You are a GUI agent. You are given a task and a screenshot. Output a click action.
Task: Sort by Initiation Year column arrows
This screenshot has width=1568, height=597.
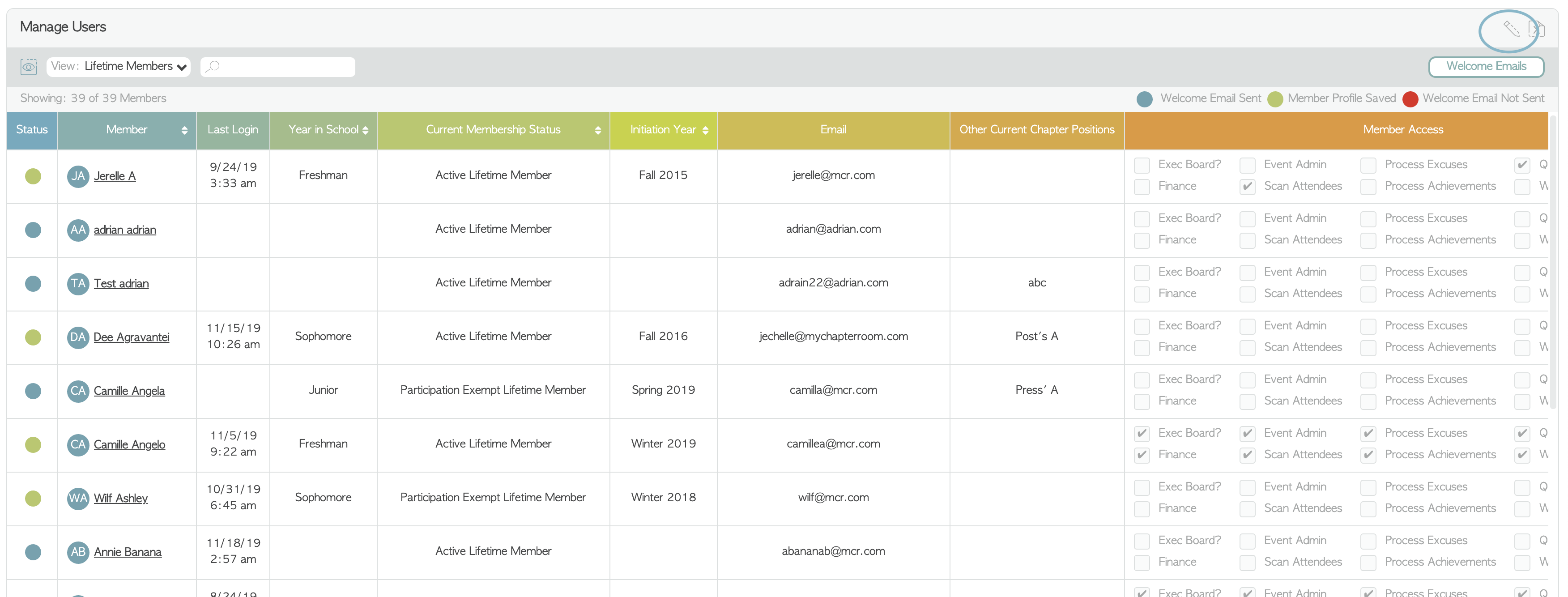coord(705,130)
